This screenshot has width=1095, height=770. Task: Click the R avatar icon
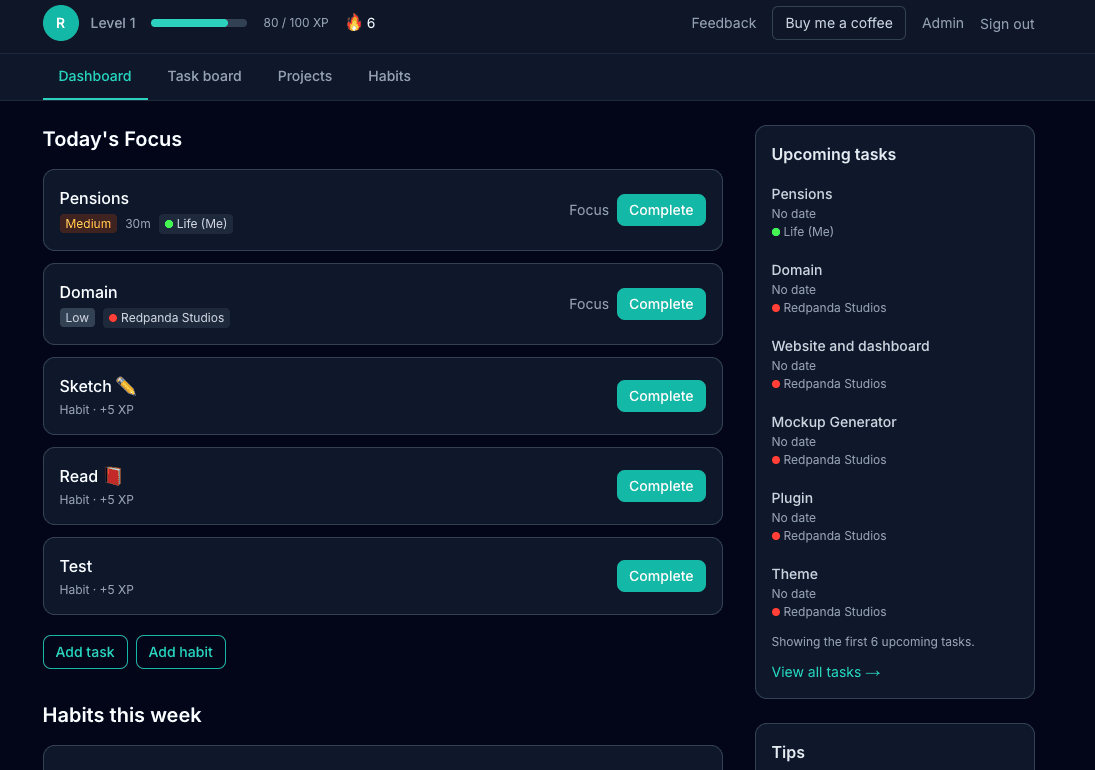click(x=60, y=22)
